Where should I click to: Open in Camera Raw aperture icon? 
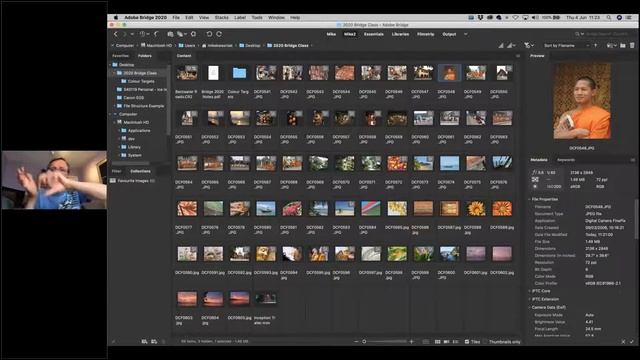(x=193, y=34)
